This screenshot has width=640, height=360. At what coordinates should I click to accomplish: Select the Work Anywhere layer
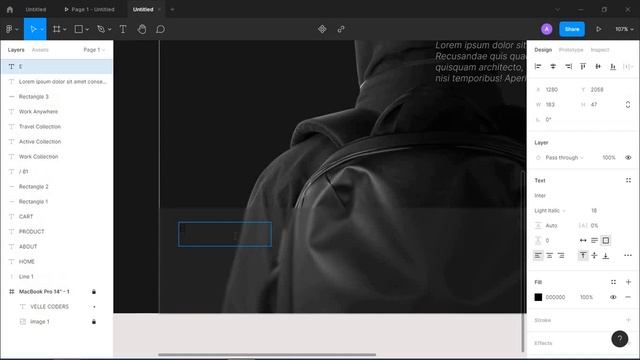pos(57,111)
